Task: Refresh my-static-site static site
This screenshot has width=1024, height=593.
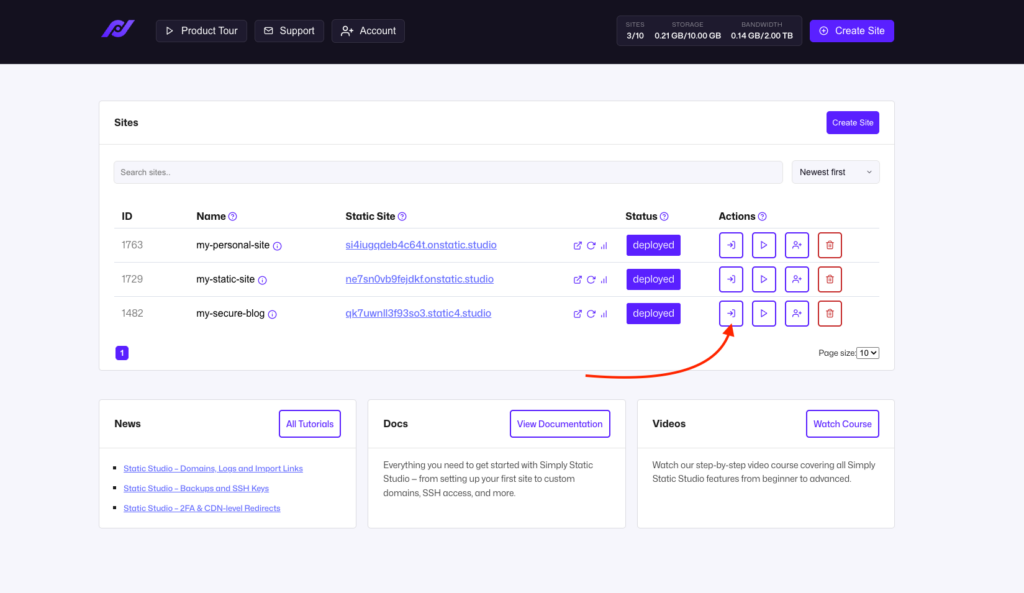Action: [591, 280]
